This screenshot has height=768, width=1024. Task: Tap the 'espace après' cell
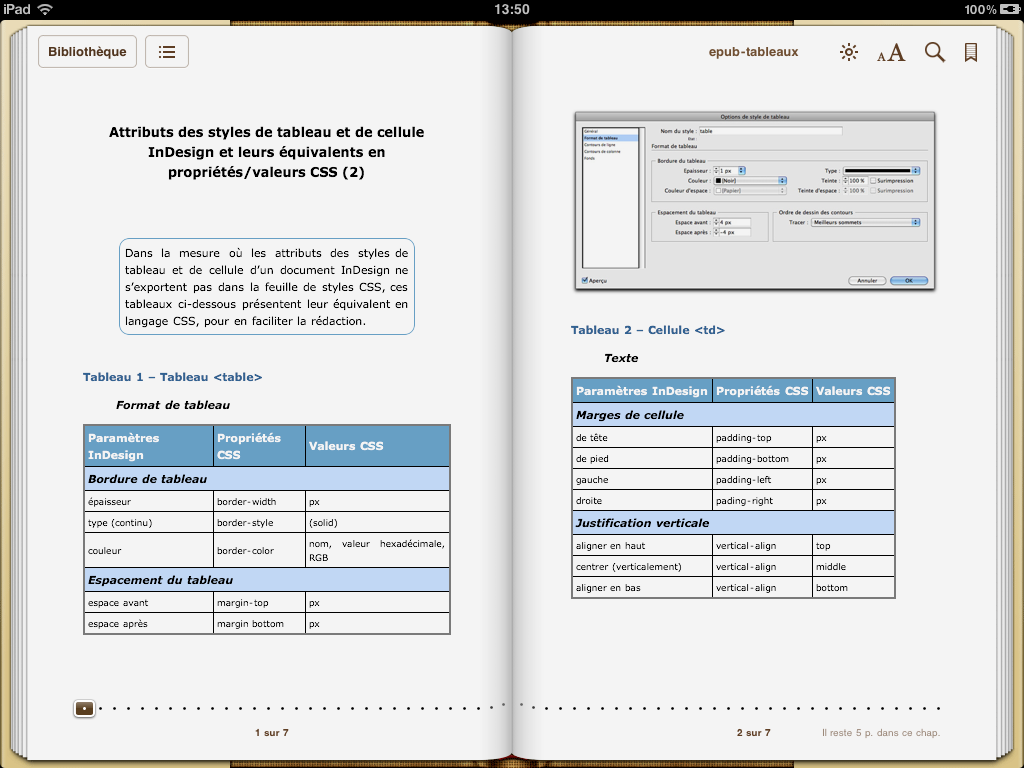point(149,624)
